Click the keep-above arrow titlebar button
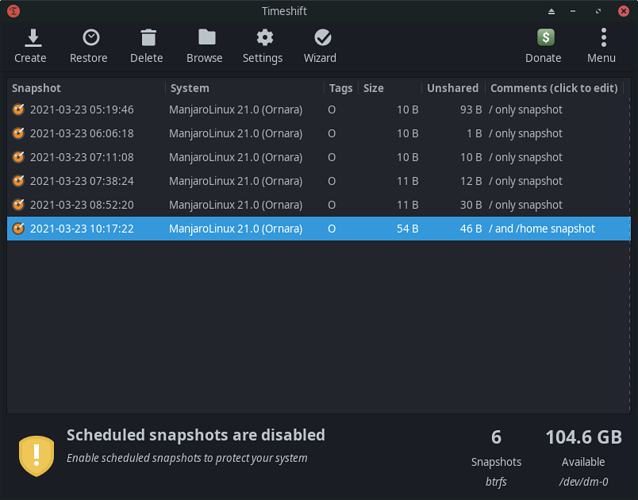The image size is (638, 500). pyautogui.click(x=551, y=11)
